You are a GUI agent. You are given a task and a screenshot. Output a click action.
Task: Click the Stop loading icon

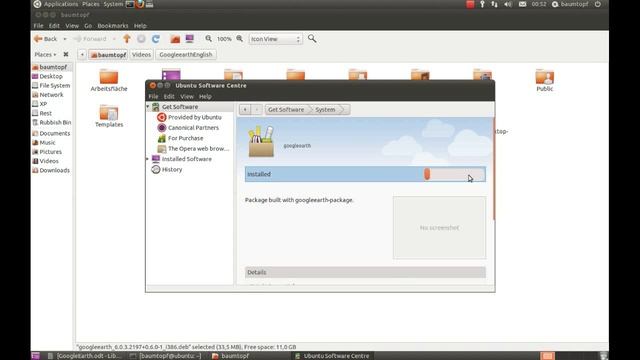tap(141, 39)
